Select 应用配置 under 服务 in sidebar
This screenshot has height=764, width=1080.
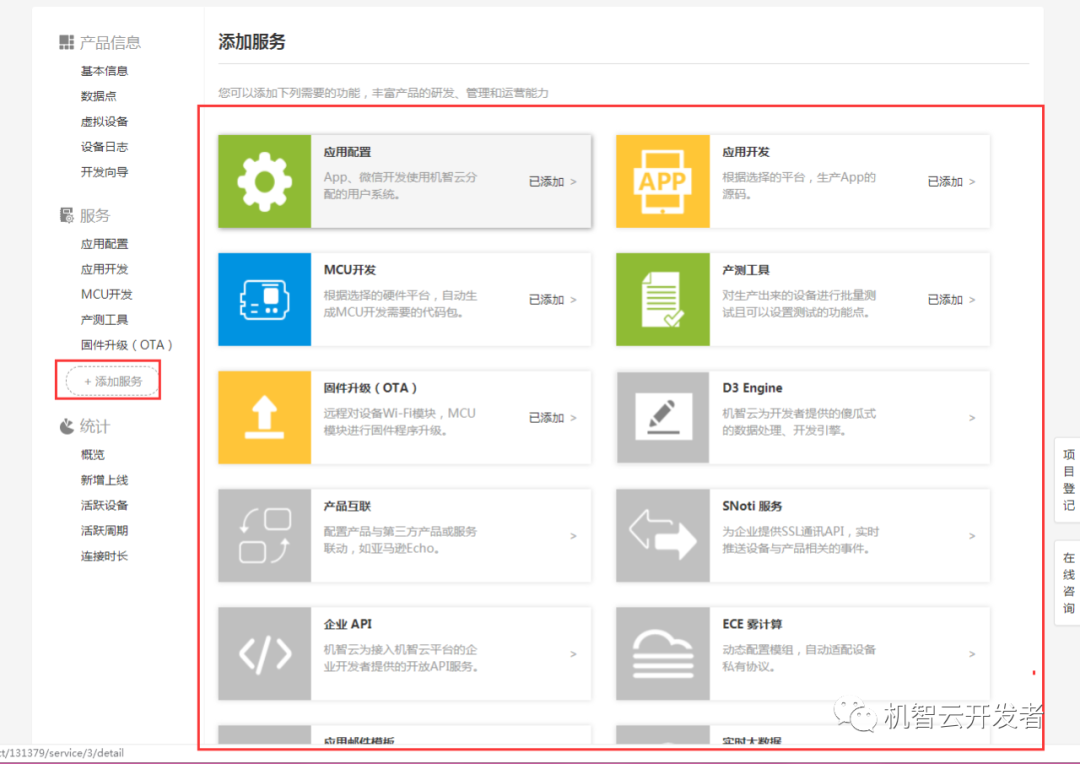pyautogui.click(x=104, y=244)
